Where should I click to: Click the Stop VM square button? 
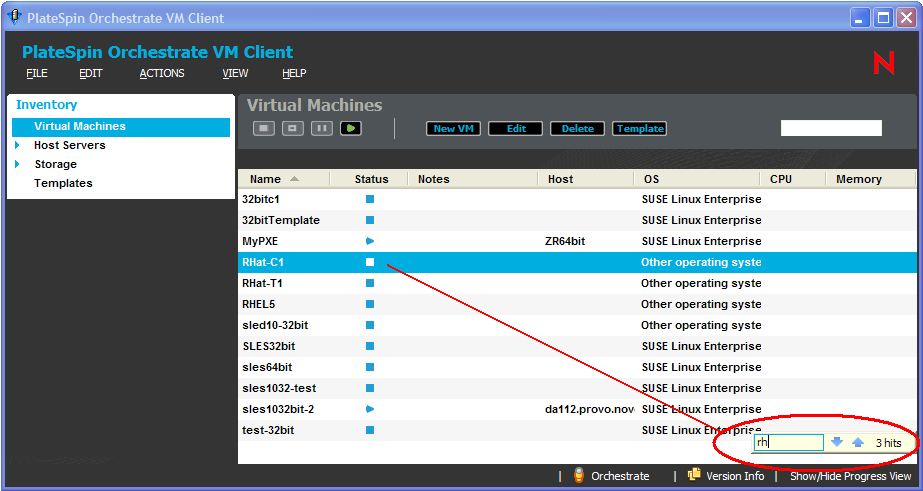click(264, 128)
